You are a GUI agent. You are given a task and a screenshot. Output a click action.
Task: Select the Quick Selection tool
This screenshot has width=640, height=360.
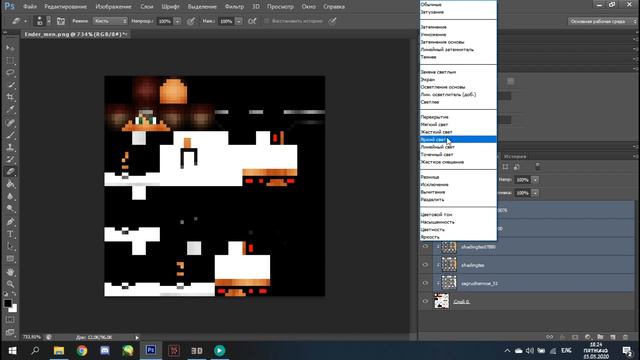[x=10, y=85]
